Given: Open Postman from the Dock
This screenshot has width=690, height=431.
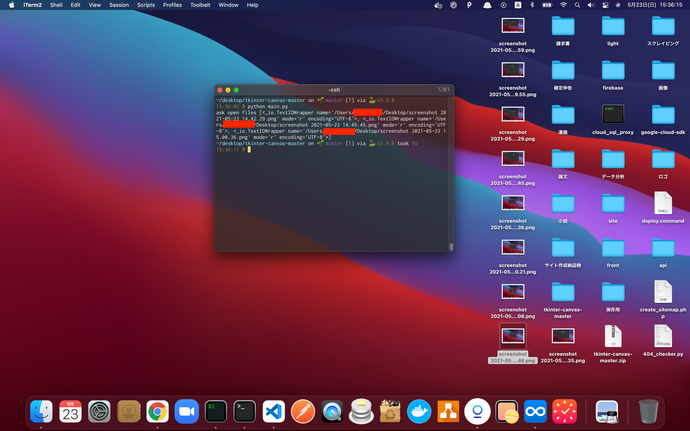Looking at the screenshot, I should (303, 411).
